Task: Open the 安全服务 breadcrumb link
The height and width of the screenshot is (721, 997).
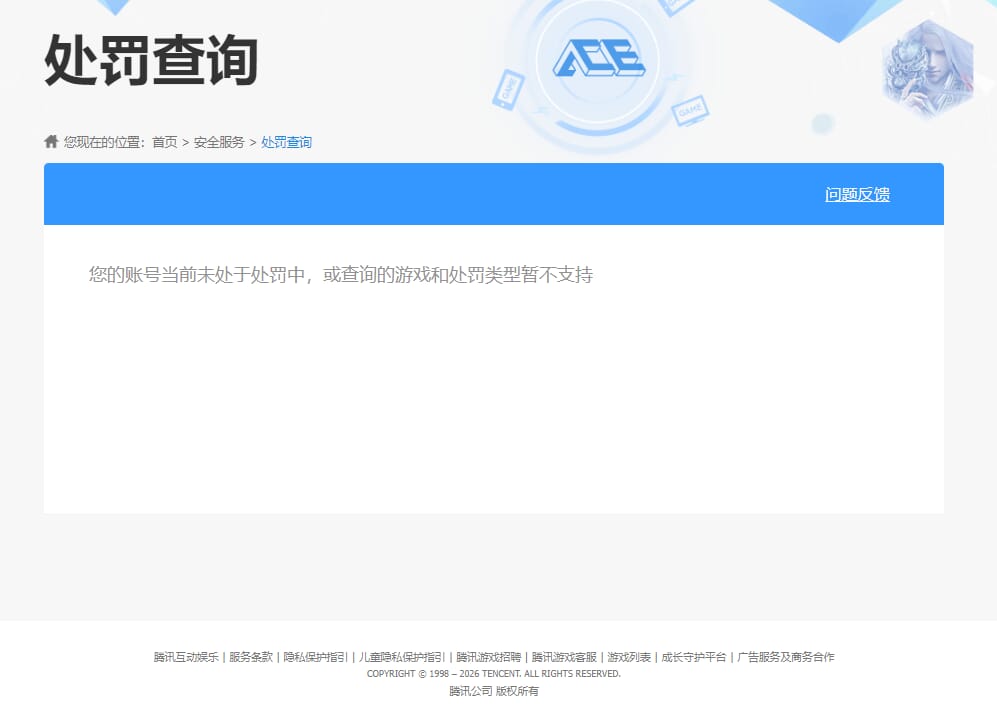Action: coord(218,142)
